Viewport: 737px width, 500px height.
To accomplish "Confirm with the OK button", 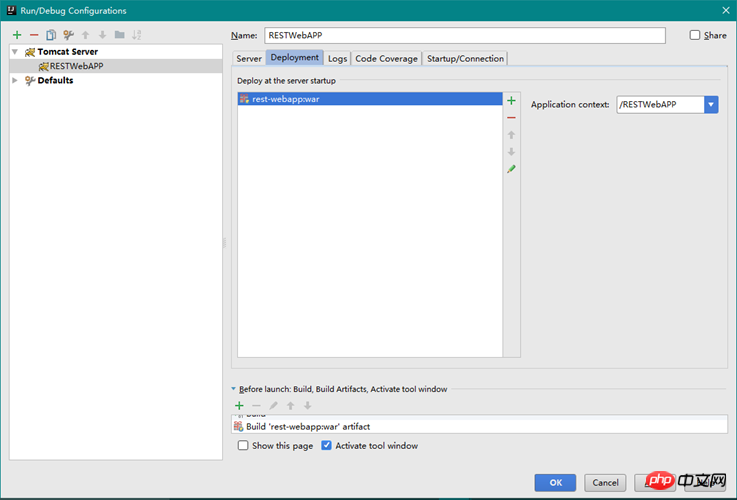I will pos(555,483).
